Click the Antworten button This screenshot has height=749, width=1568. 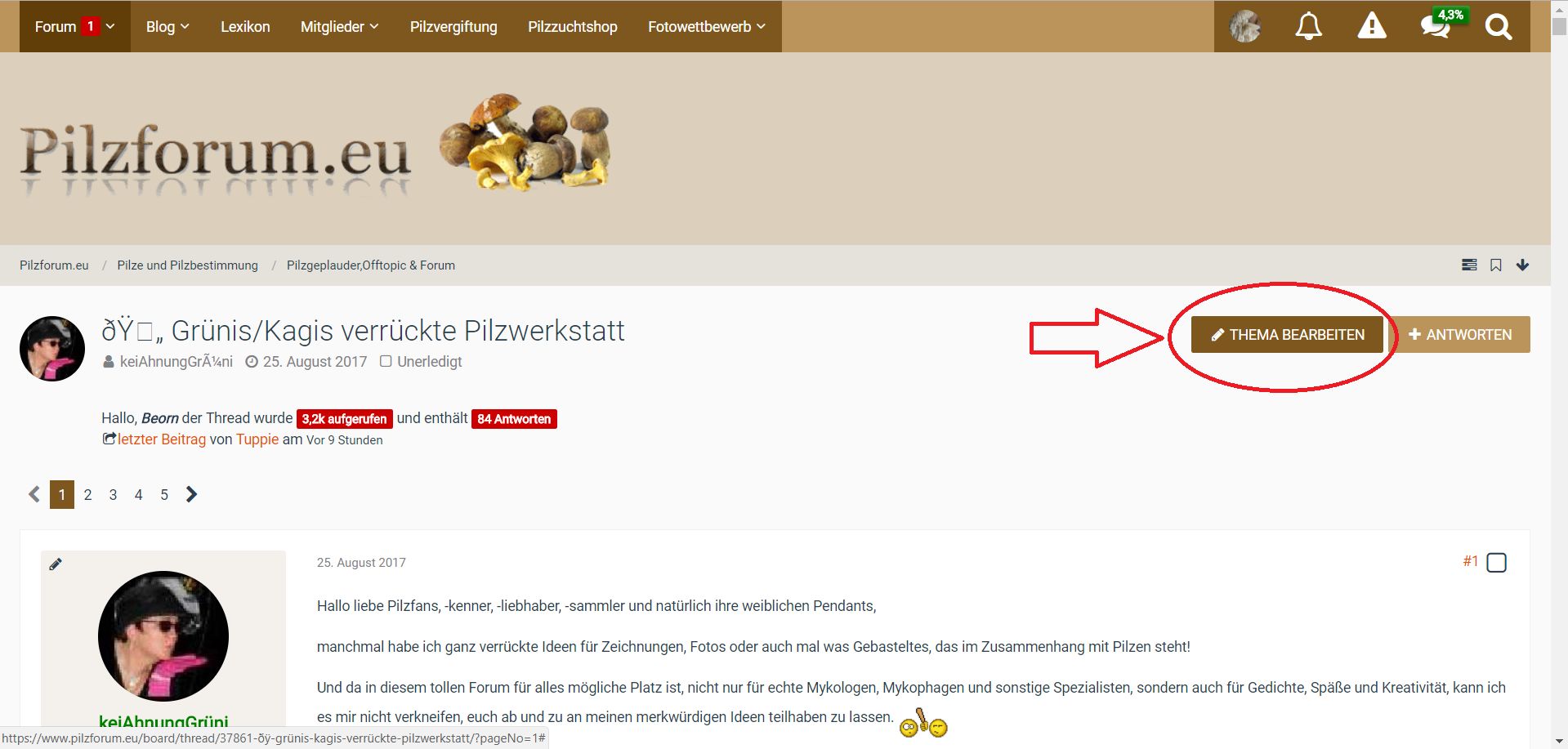[x=1460, y=335]
